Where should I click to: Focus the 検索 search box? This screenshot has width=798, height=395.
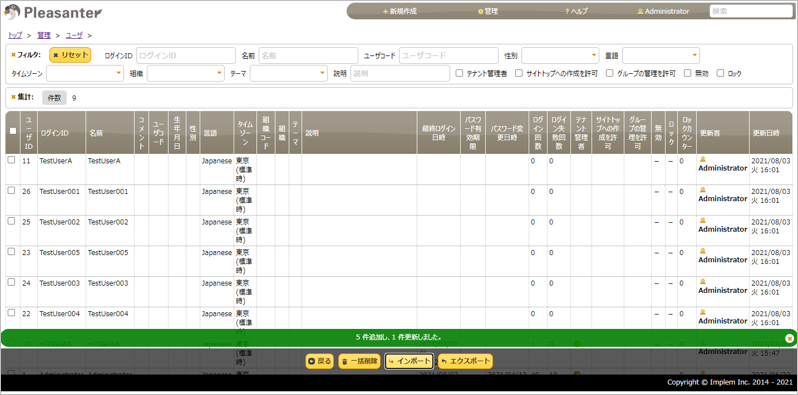(752, 11)
